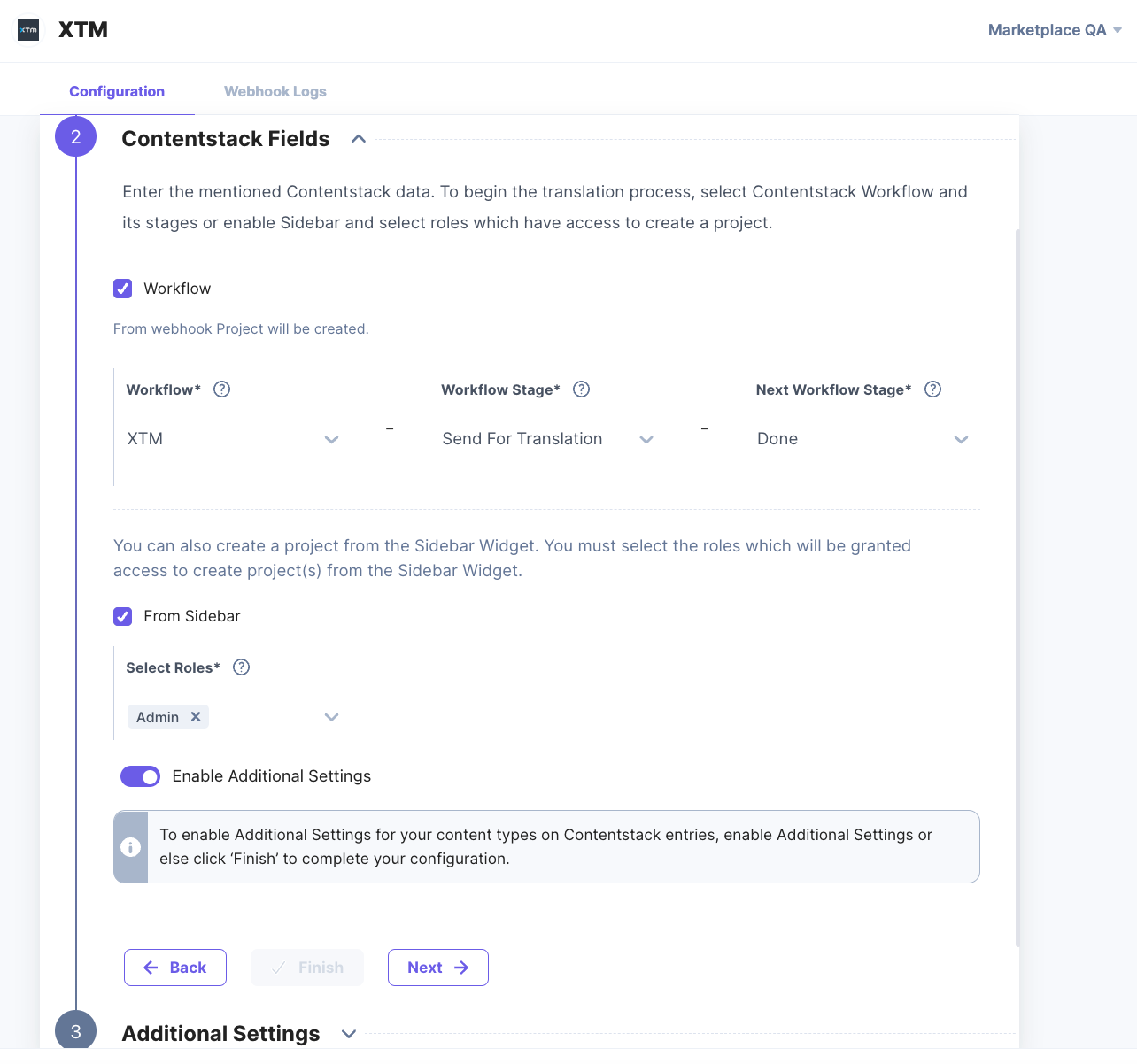Click the Next button
This screenshot has width=1137, height=1064.
(438, 968)
